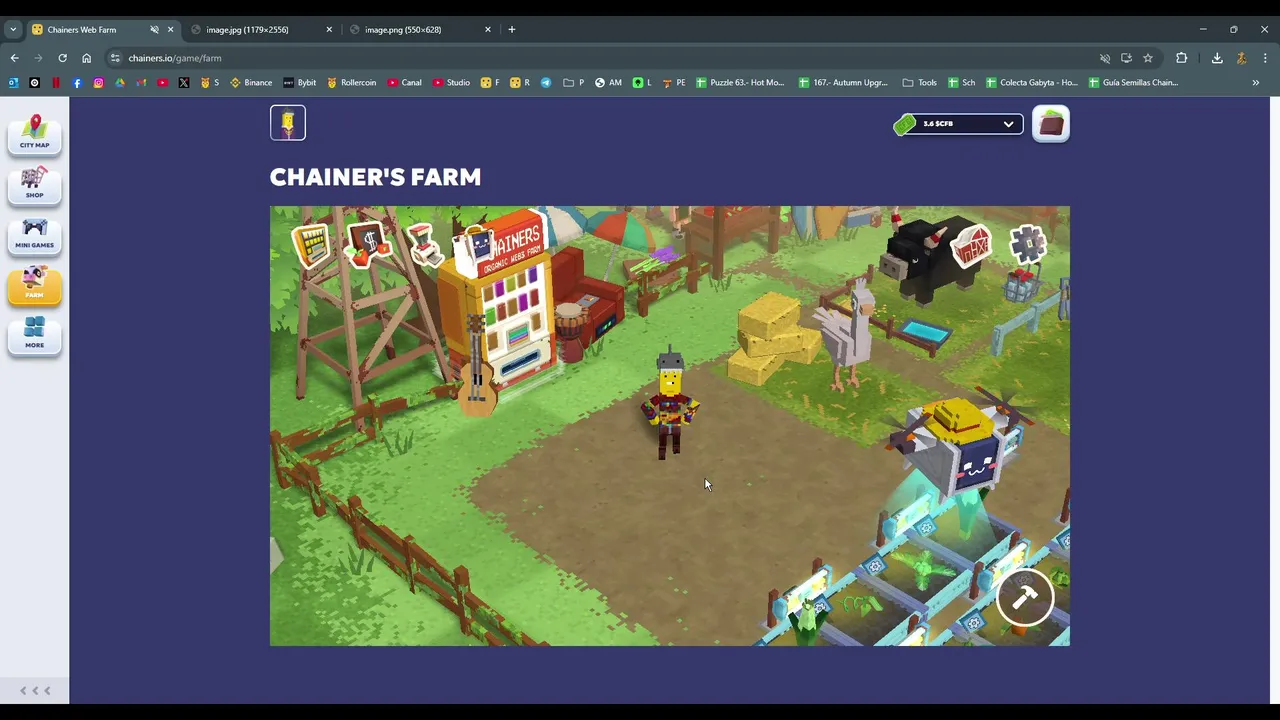Open the Canal YouTube bookmark

(405, 82)
